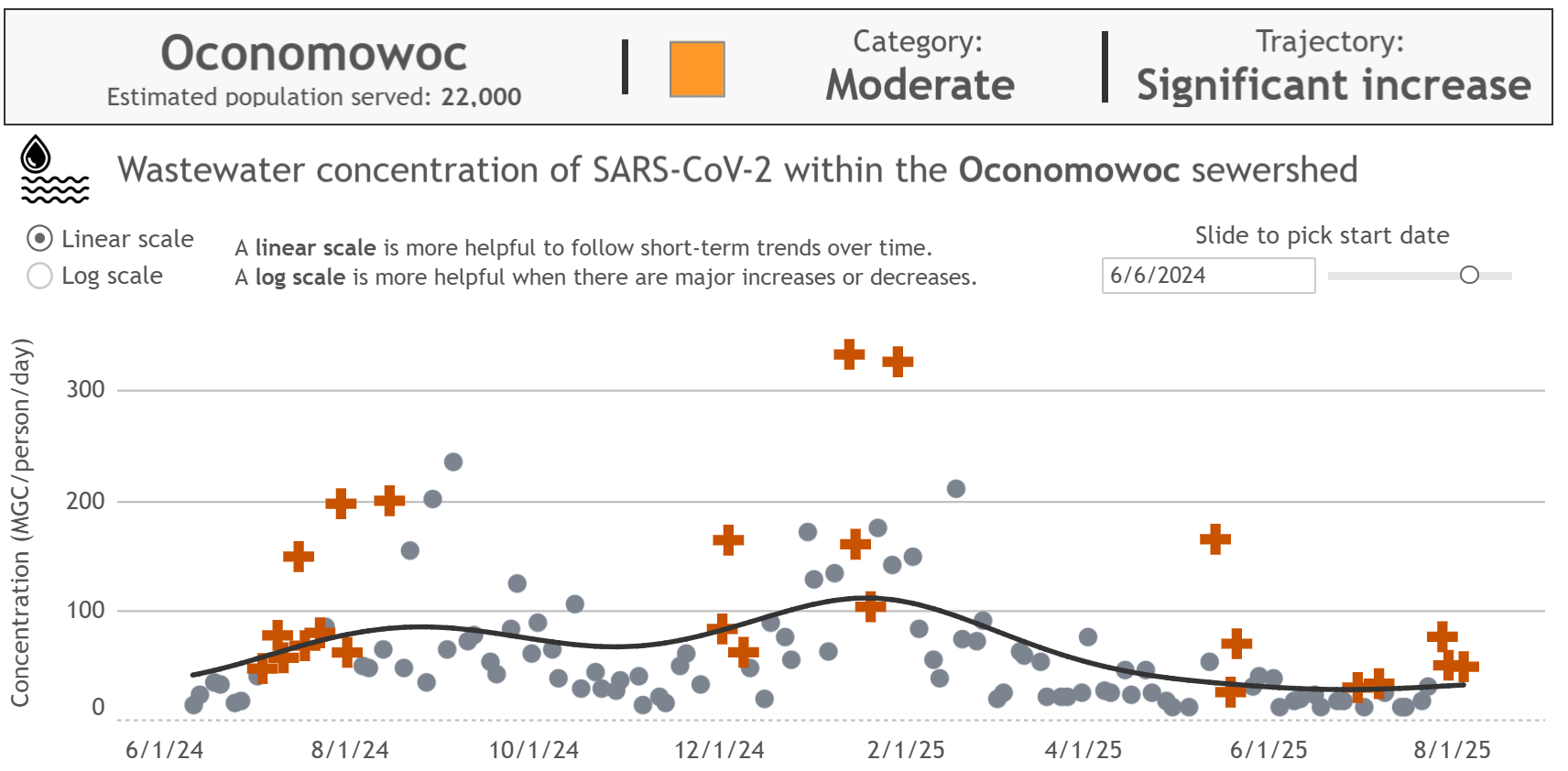Click the gray data point near 8/1/25

coord(1429,683)
